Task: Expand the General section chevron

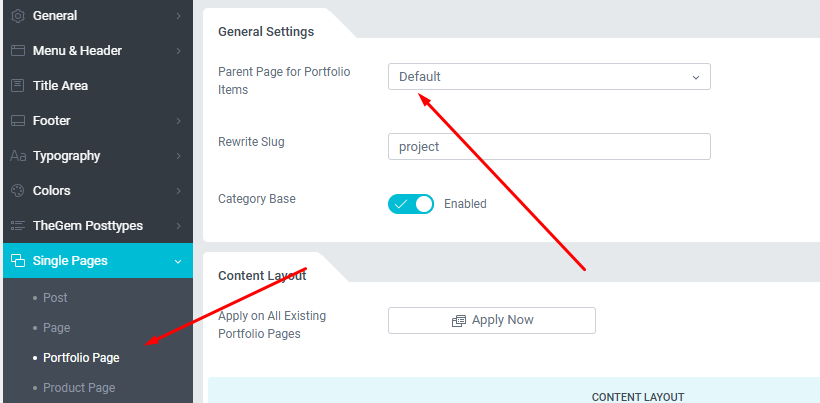Action: tap(178, 16)
